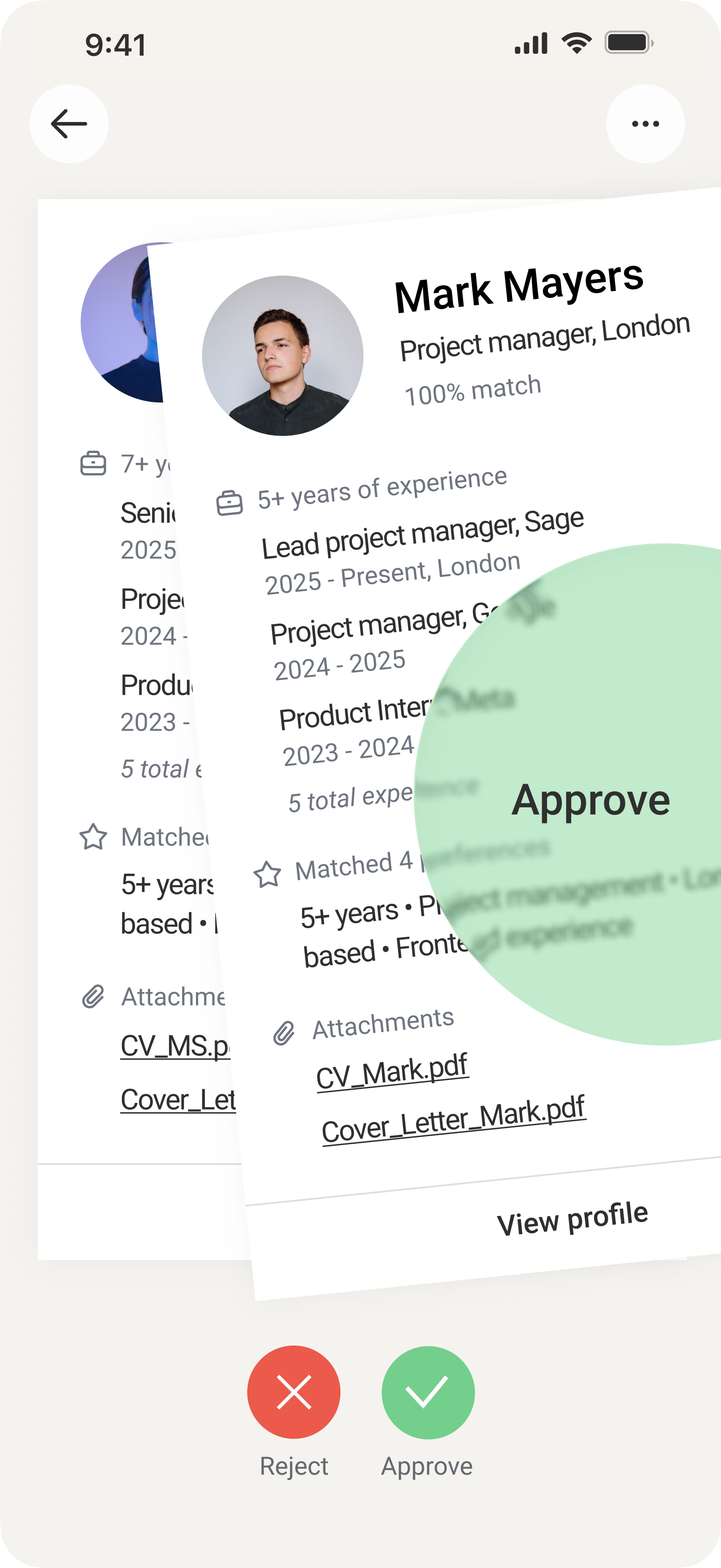This screenshot has height=1568, width=721.
Task: Tap the back arrow button
Action: 69,124
